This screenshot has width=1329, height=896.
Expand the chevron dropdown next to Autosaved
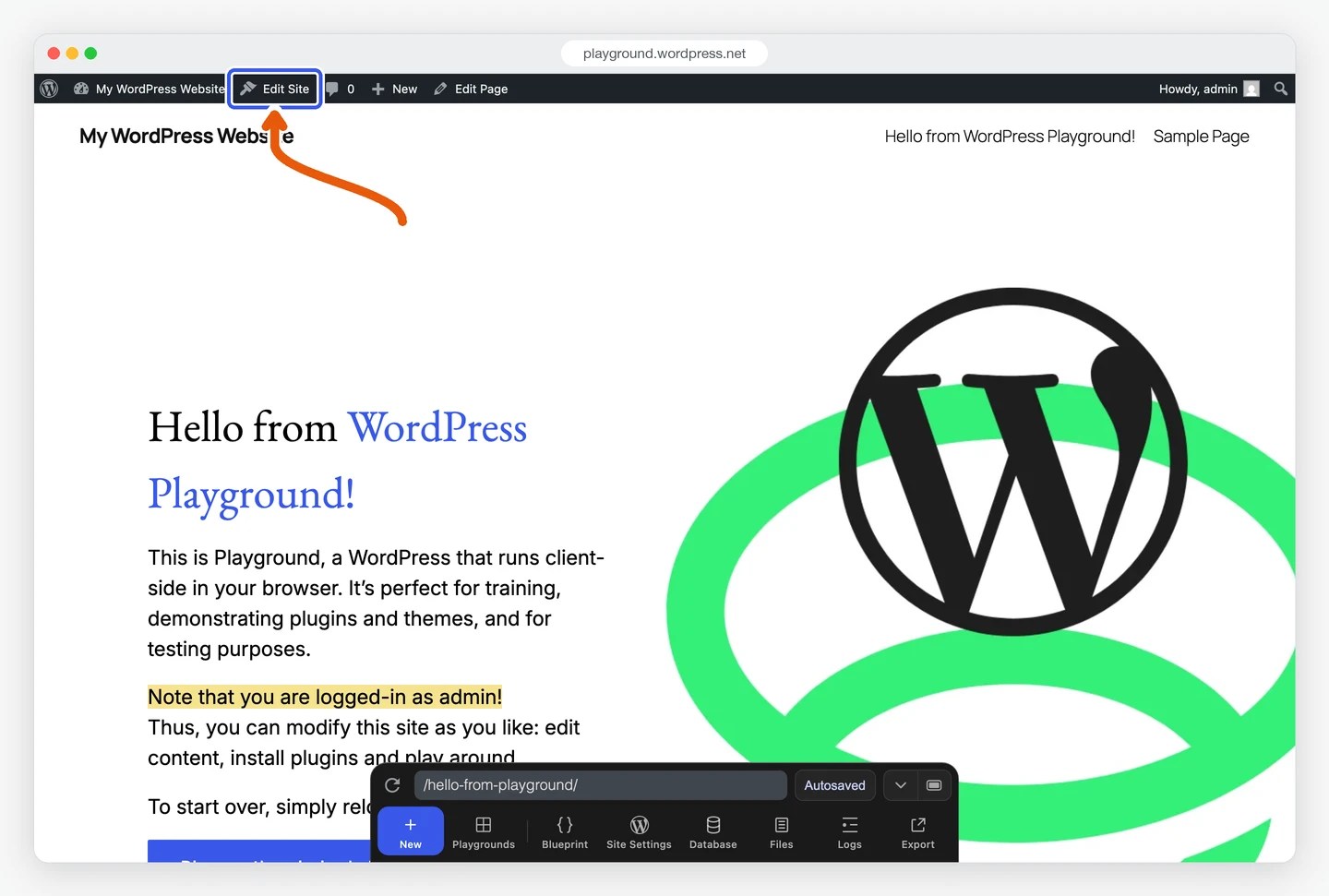point(900,785)
